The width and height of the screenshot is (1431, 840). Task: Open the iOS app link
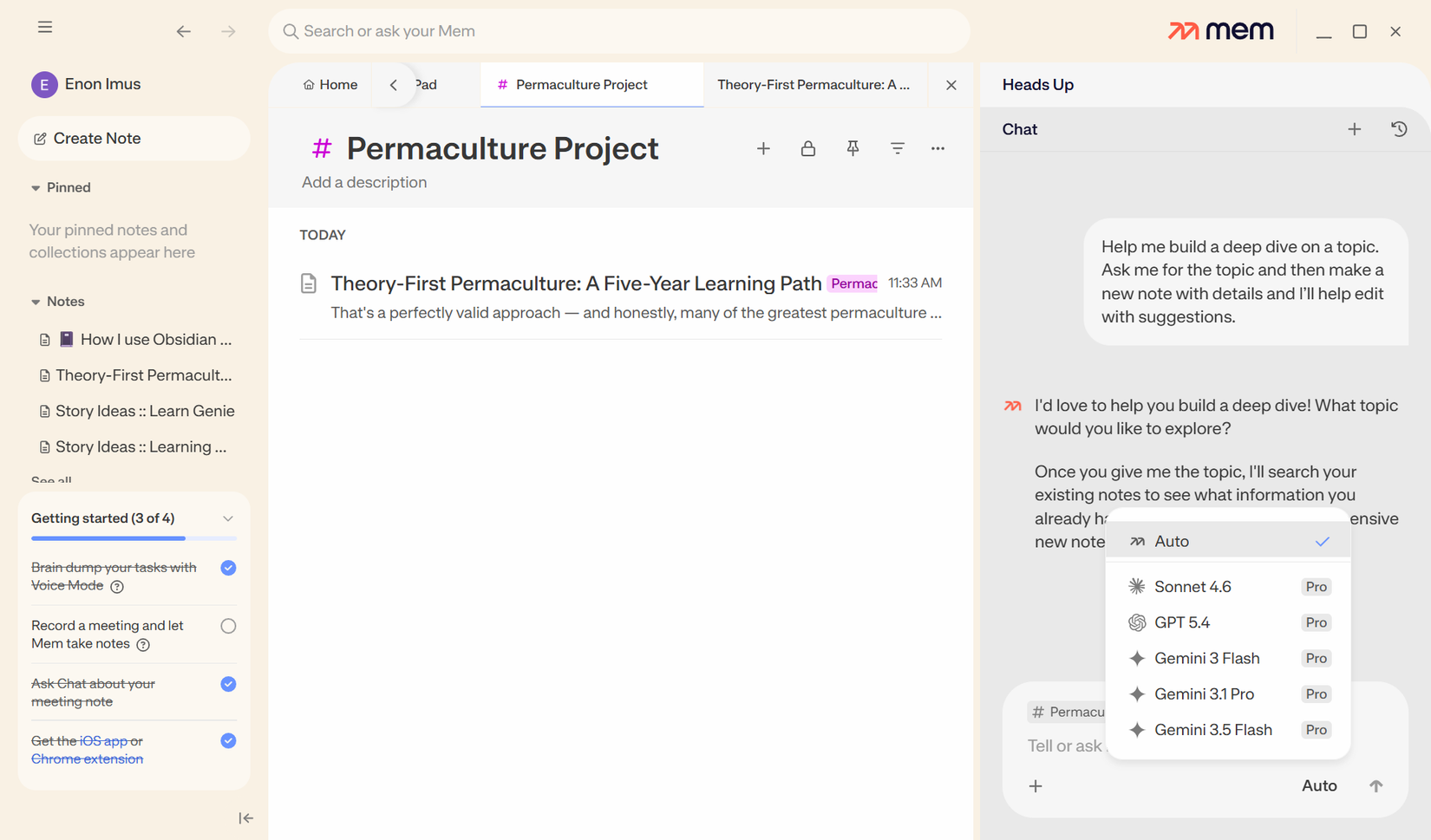point(103,741)
